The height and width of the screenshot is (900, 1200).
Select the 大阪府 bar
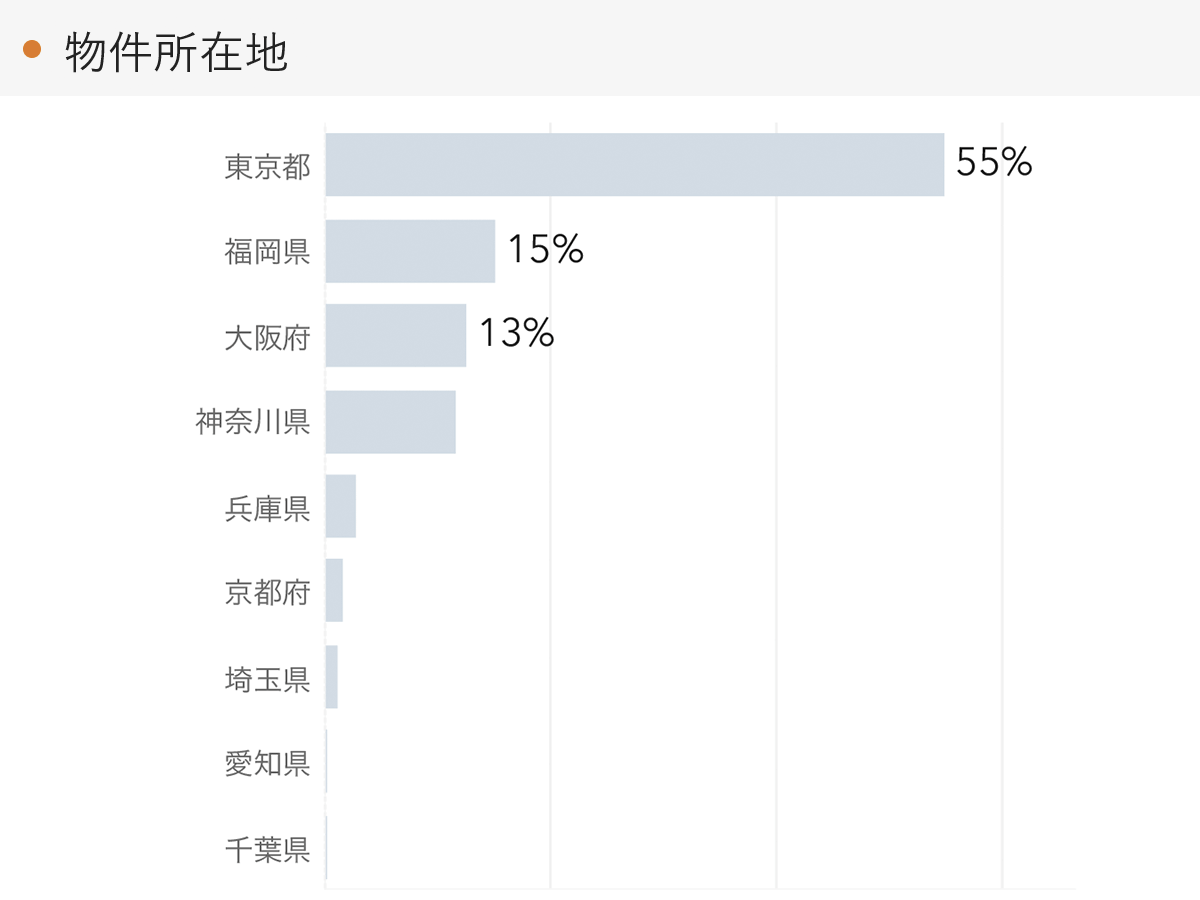click(396, 336)
